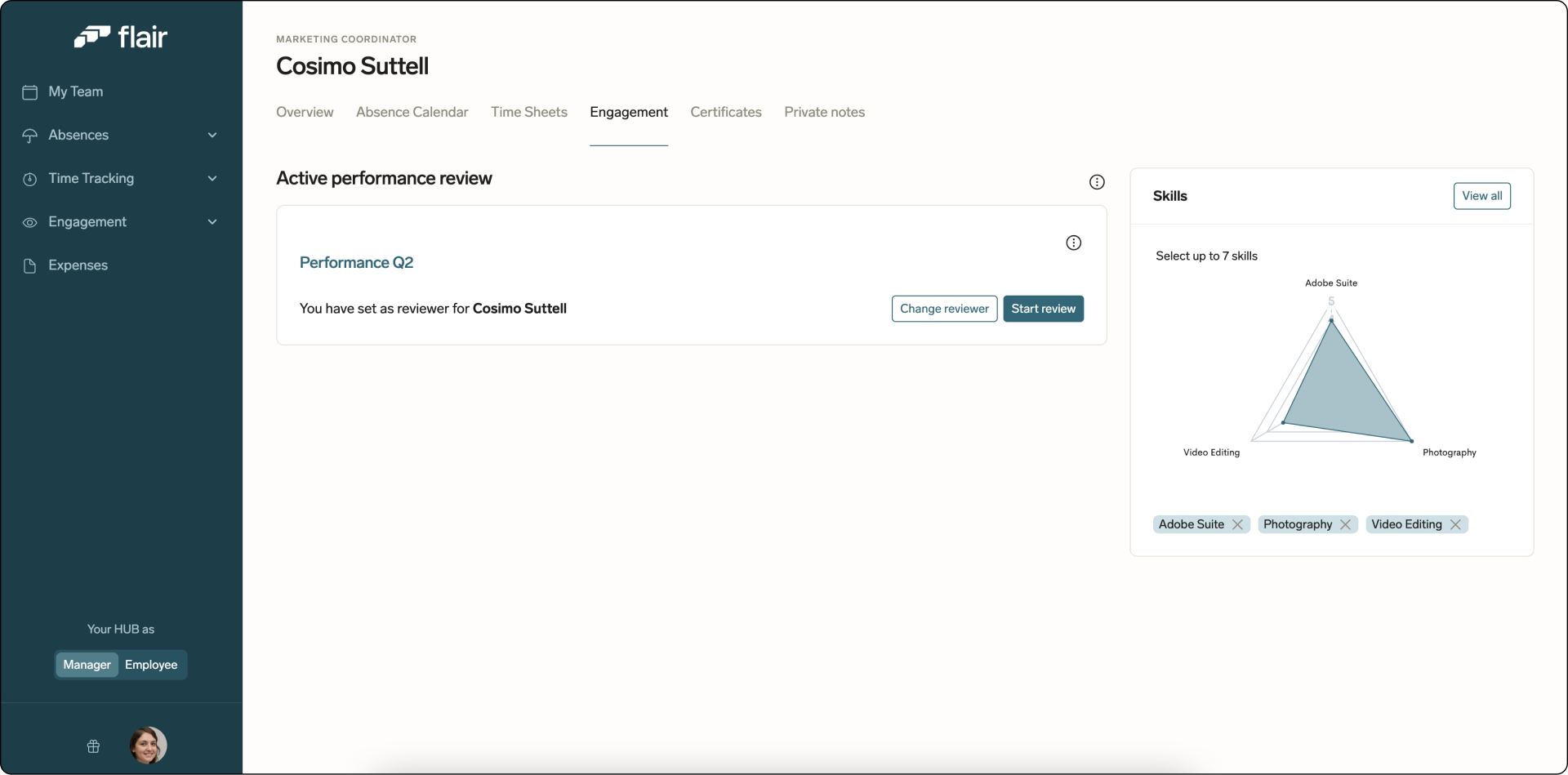The image size is (1568, 775).
Task: Remove the Photography skill tag
Action: (1345, 524)
